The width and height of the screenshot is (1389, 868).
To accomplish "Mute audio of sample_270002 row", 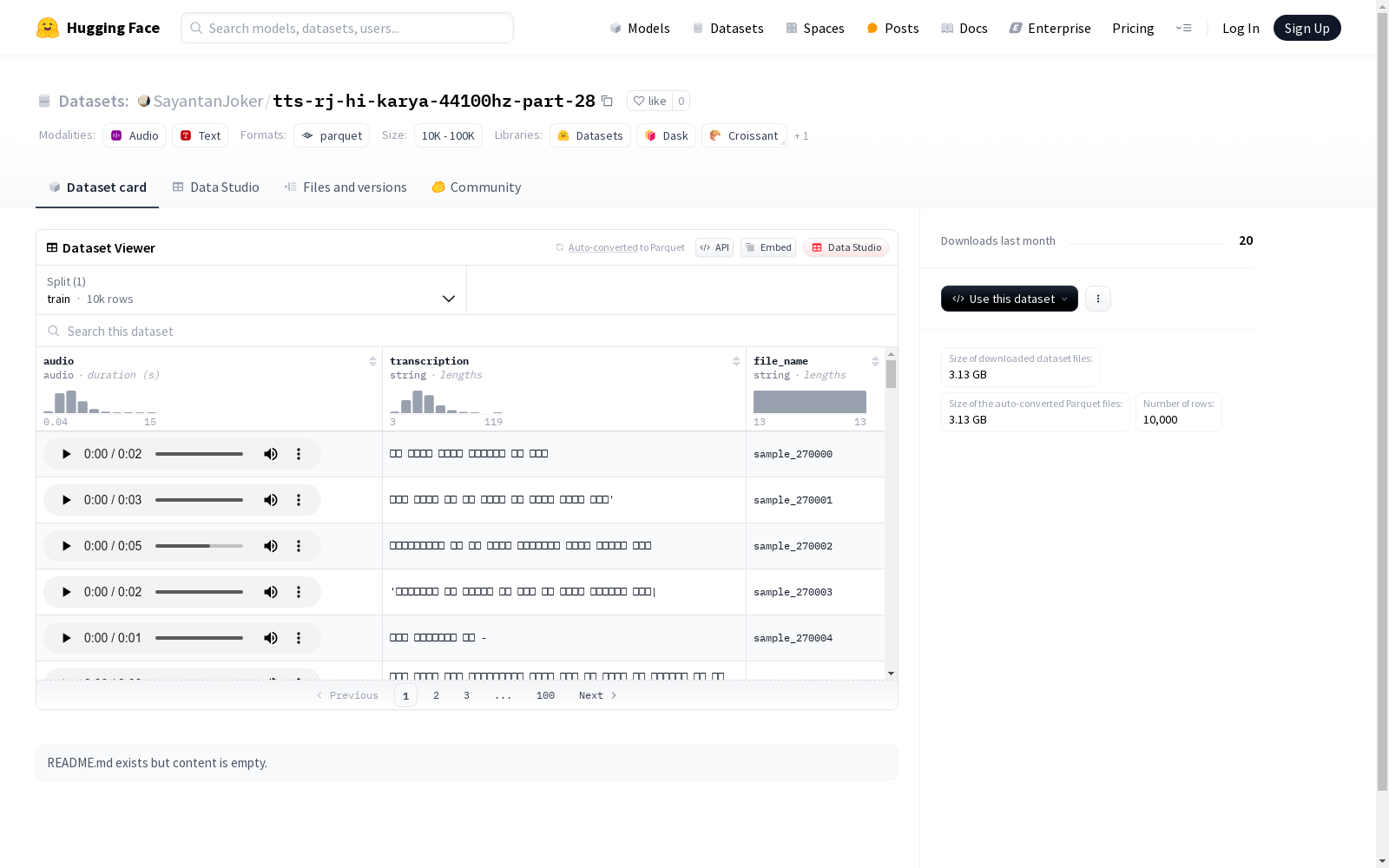I will pyautogui.click(x=271, y=546).
